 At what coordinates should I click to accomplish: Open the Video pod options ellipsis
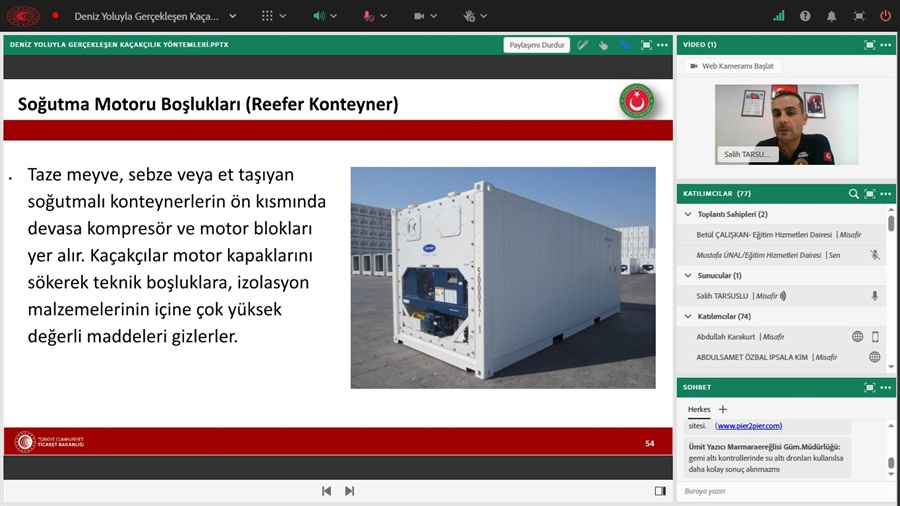coord(886,45)
